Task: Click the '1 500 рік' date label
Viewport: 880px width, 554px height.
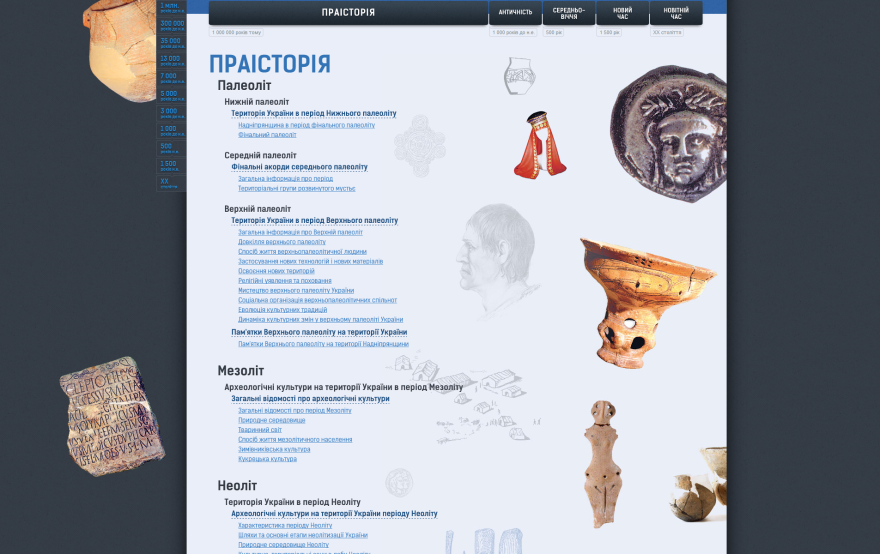Action: point(609,33)
